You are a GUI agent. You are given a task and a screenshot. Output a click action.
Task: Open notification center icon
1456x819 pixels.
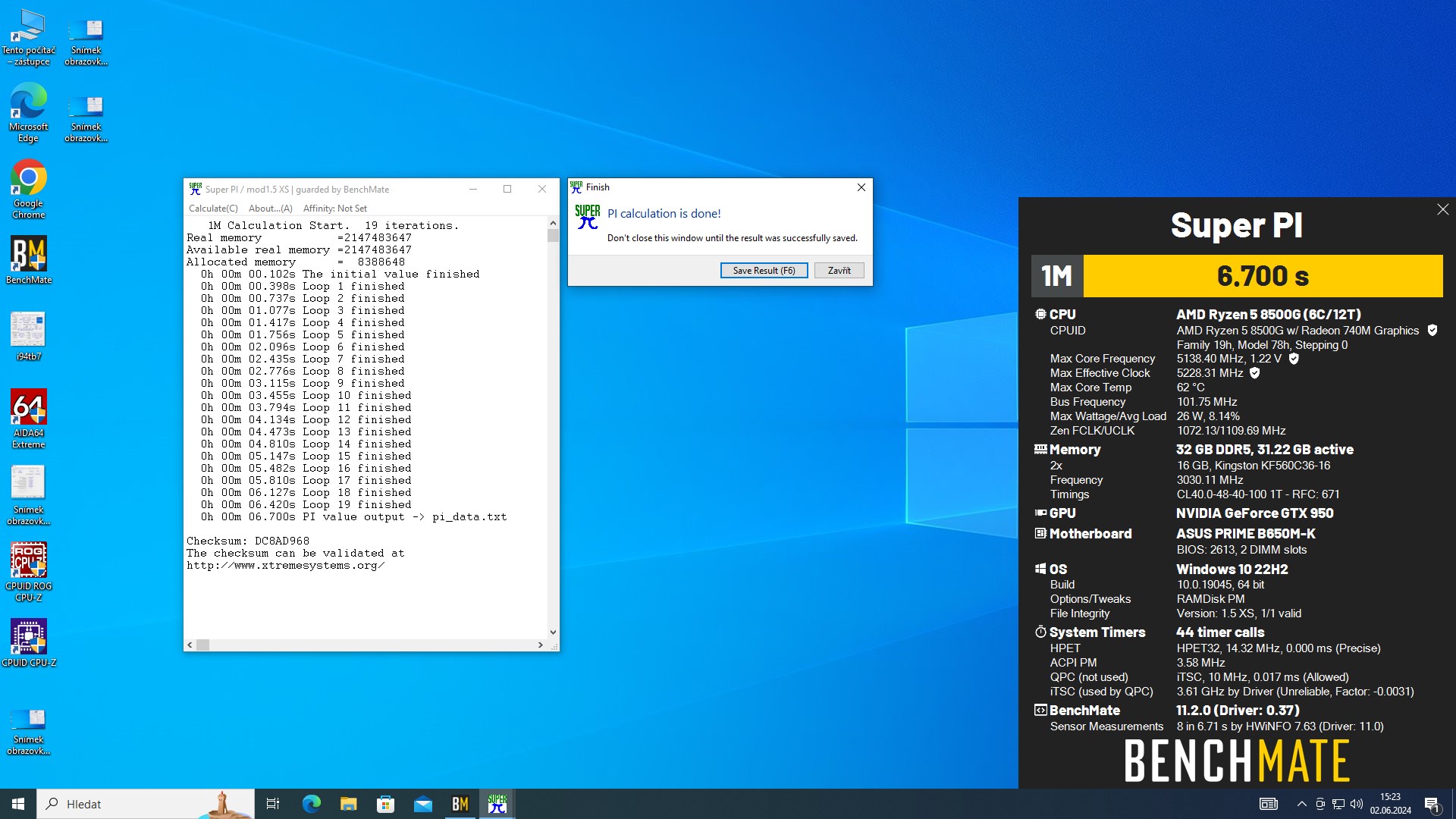[1432, 804]
